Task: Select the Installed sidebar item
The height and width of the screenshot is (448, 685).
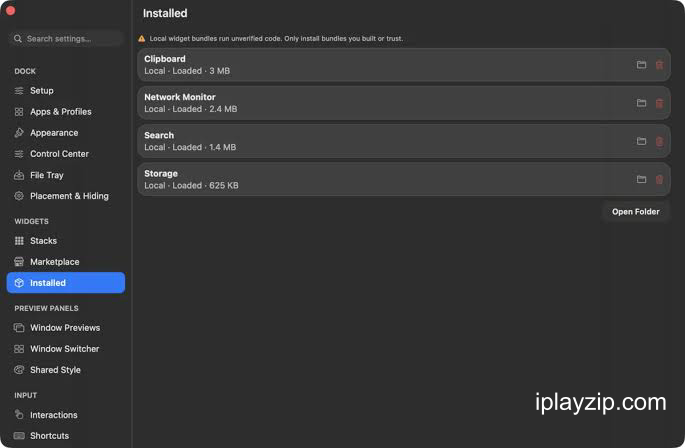Action: 66,283
